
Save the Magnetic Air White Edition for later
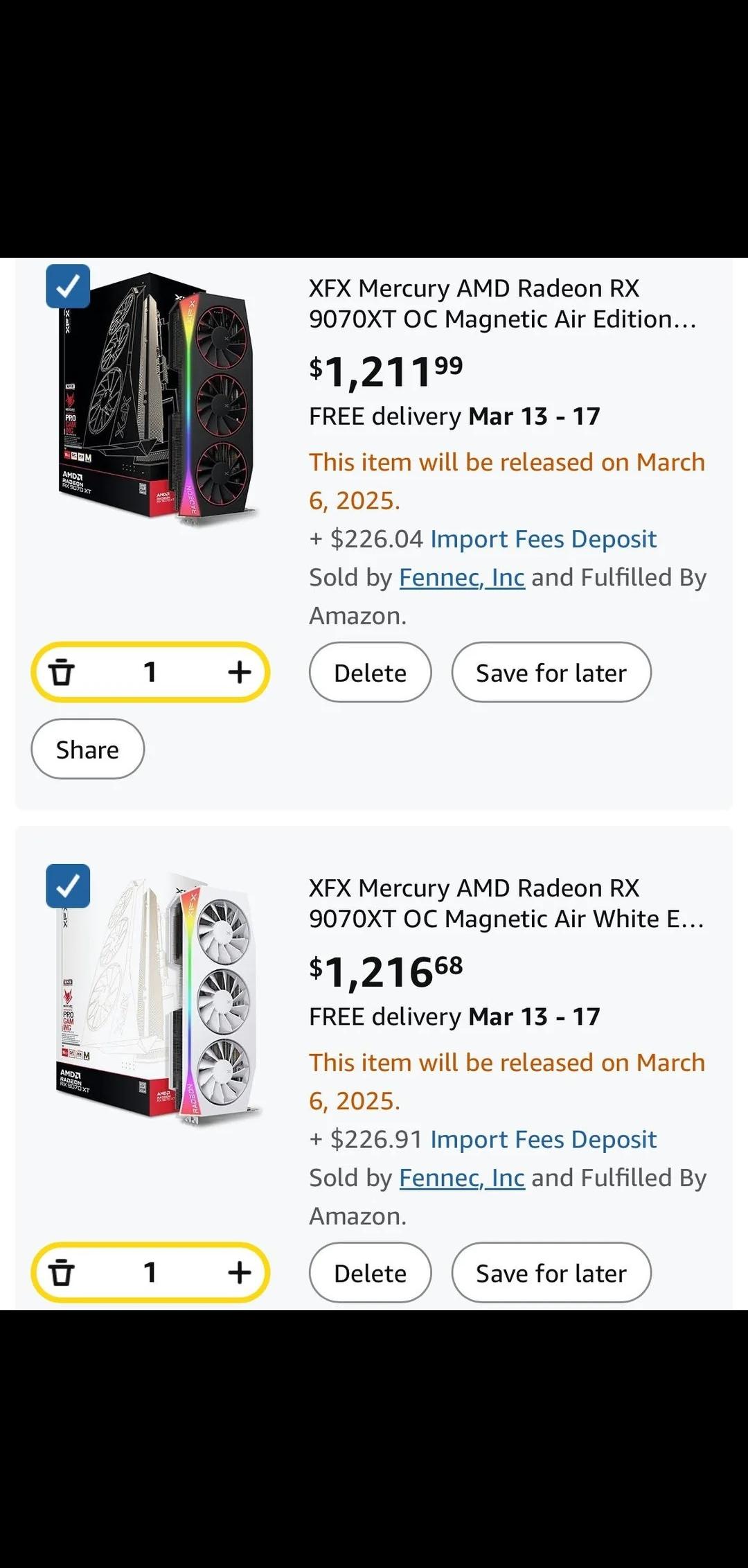551,1273
